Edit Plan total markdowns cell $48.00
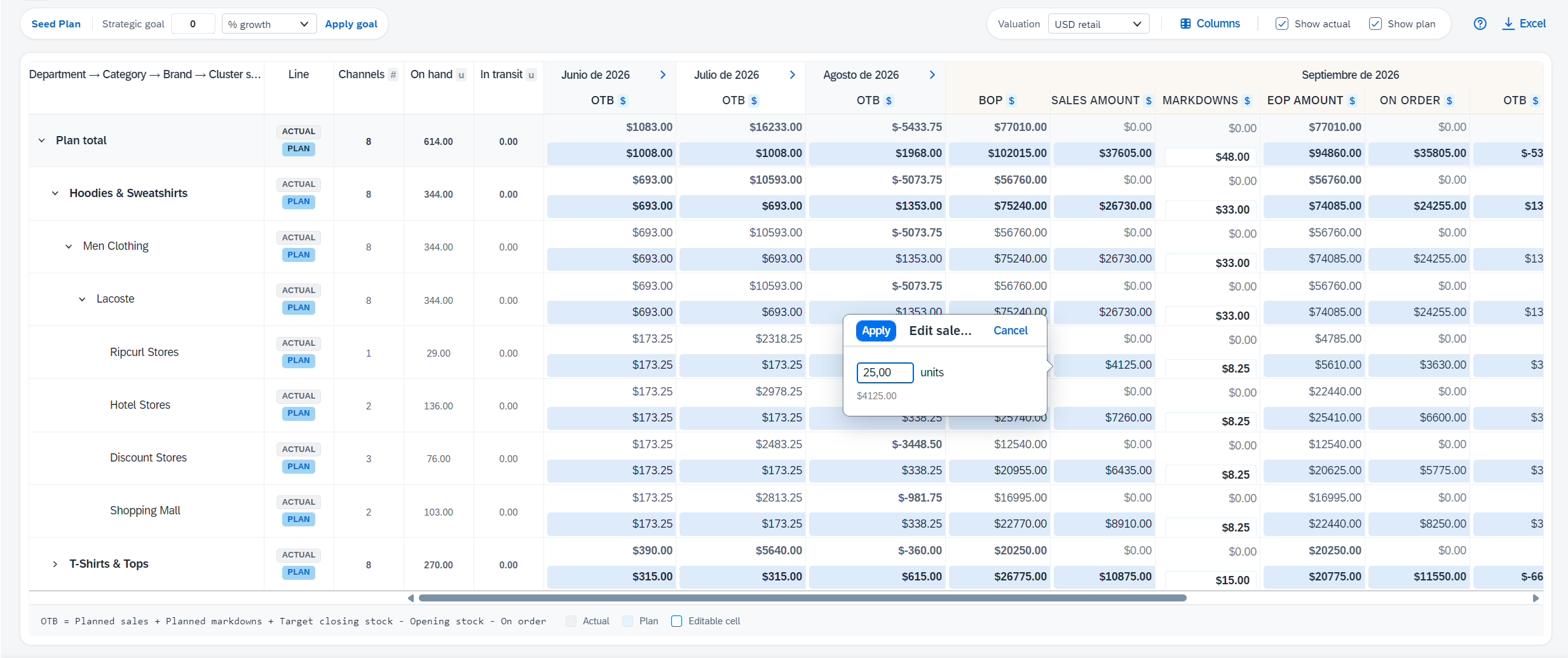1568x658 pixels. coord(1210,156)
